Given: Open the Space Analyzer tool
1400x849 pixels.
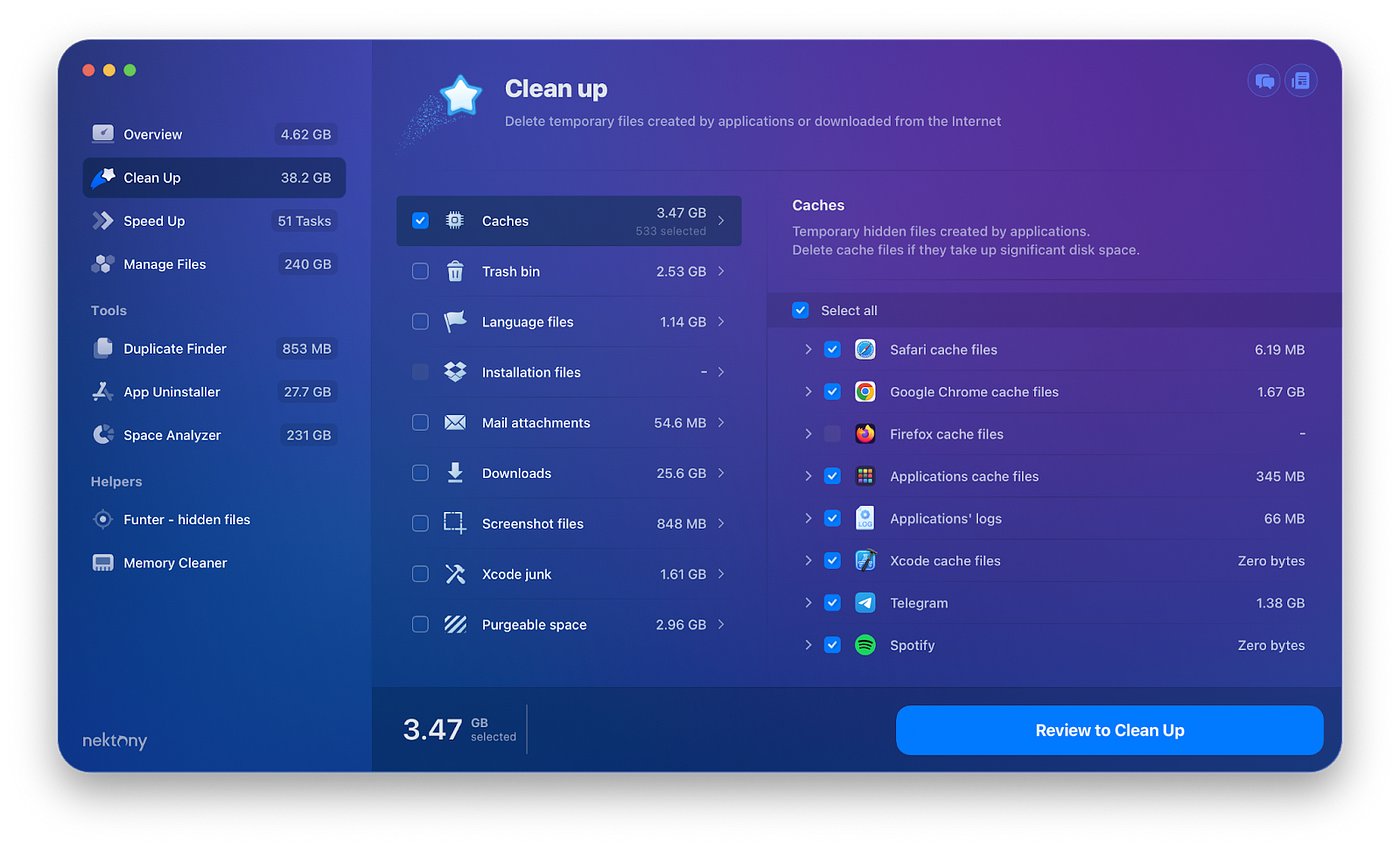Looking at the screenshot, I should tap(214, 435).
